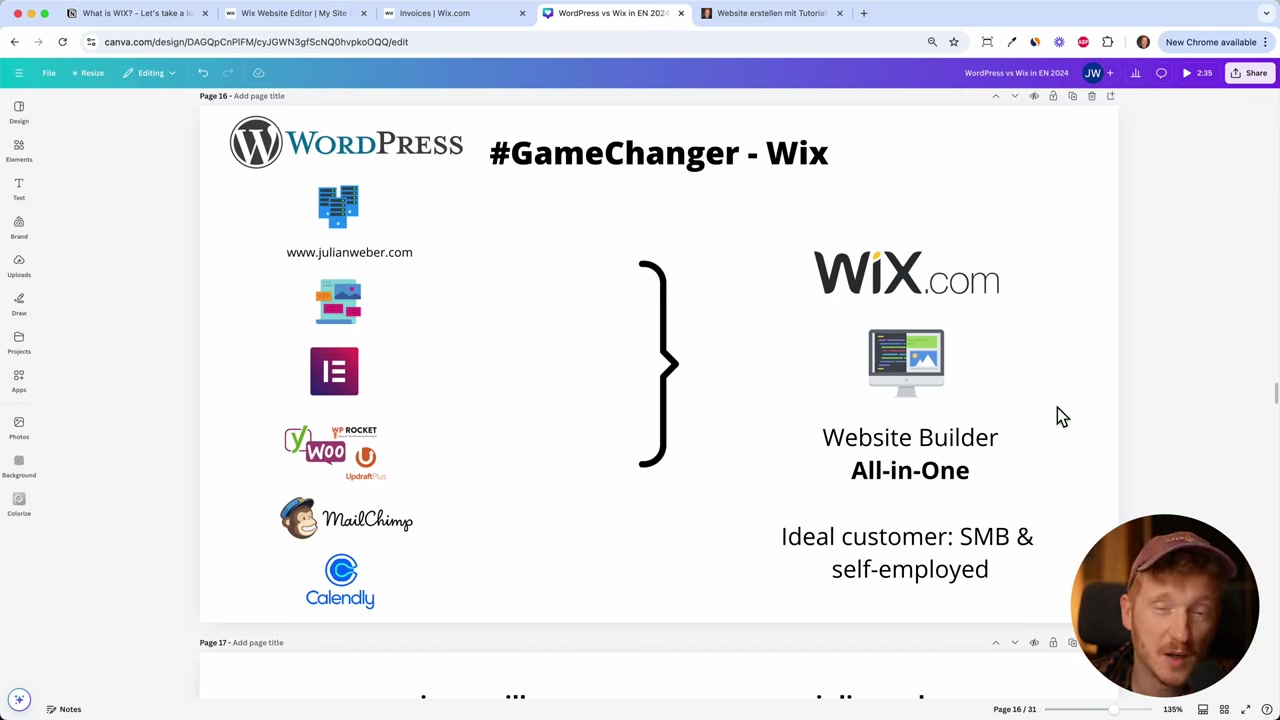Move page 17 down with the chevron
Screen dimensions: 1280x720
(x=1014, y=643)
